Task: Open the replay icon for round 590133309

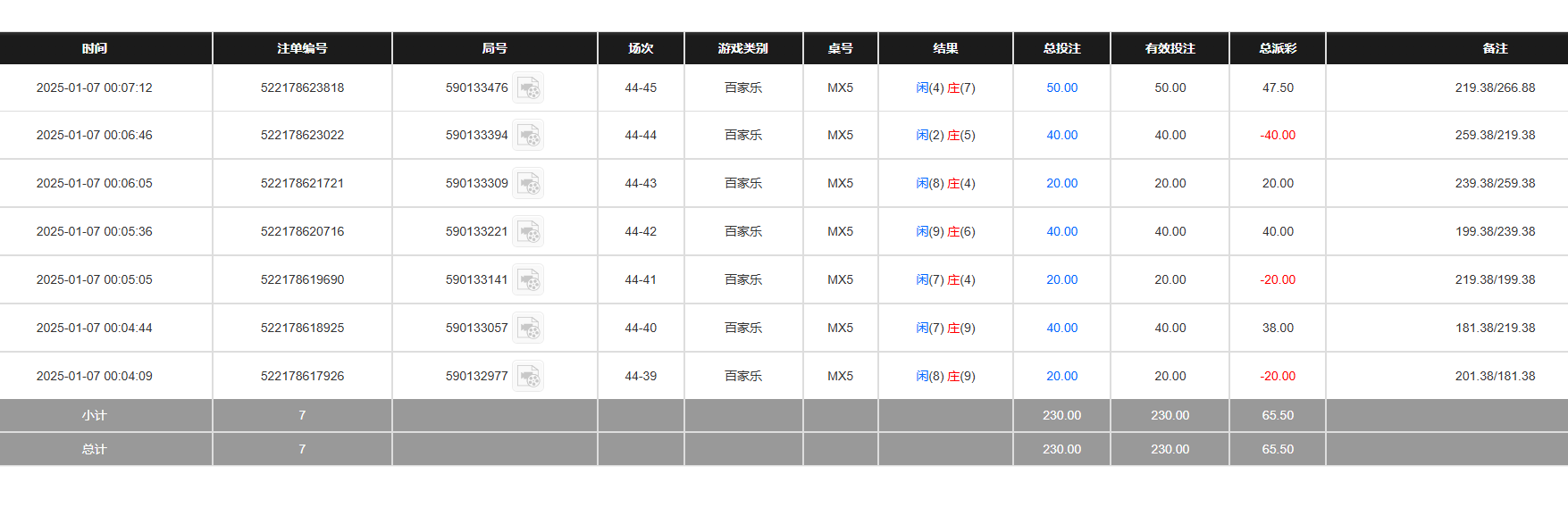Action: 528,184
